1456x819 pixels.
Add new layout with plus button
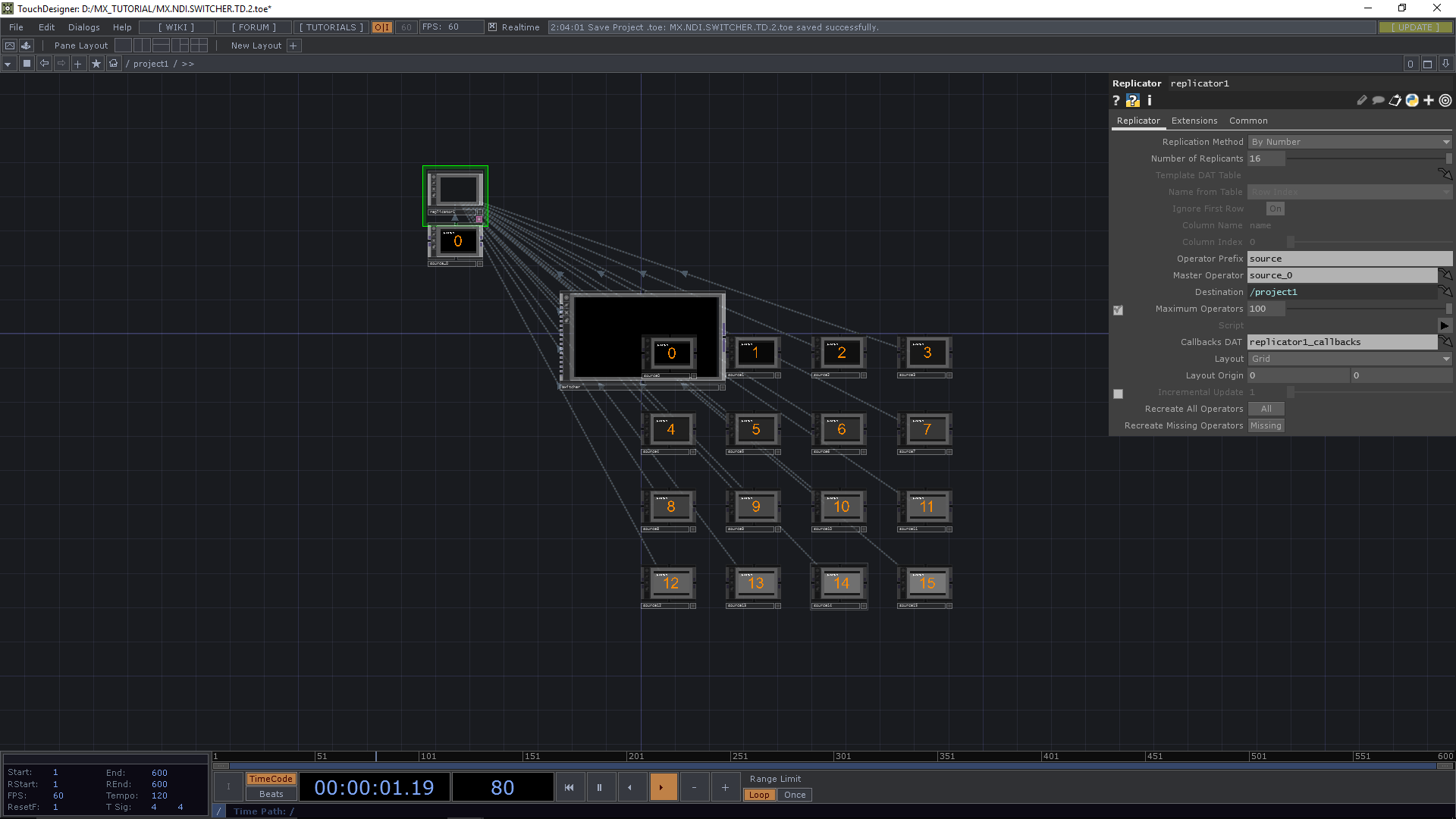(x=293, y=45)
